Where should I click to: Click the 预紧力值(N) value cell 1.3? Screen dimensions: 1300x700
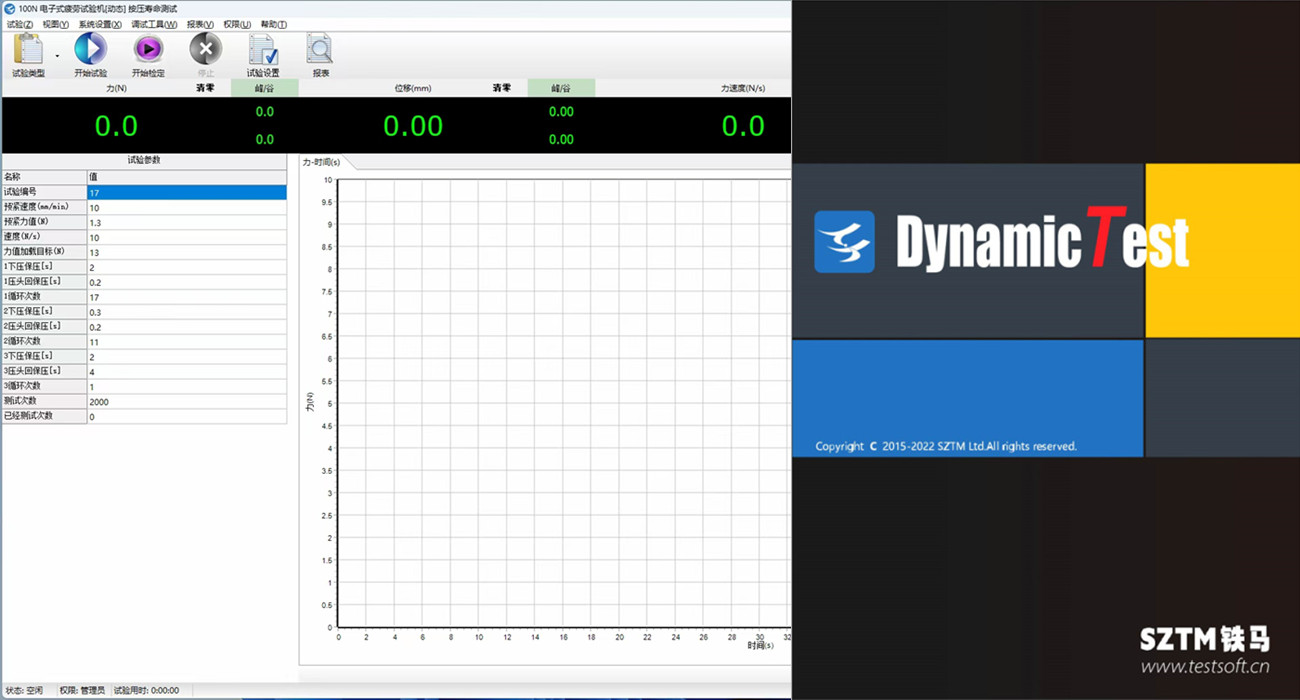pos(186,222)
